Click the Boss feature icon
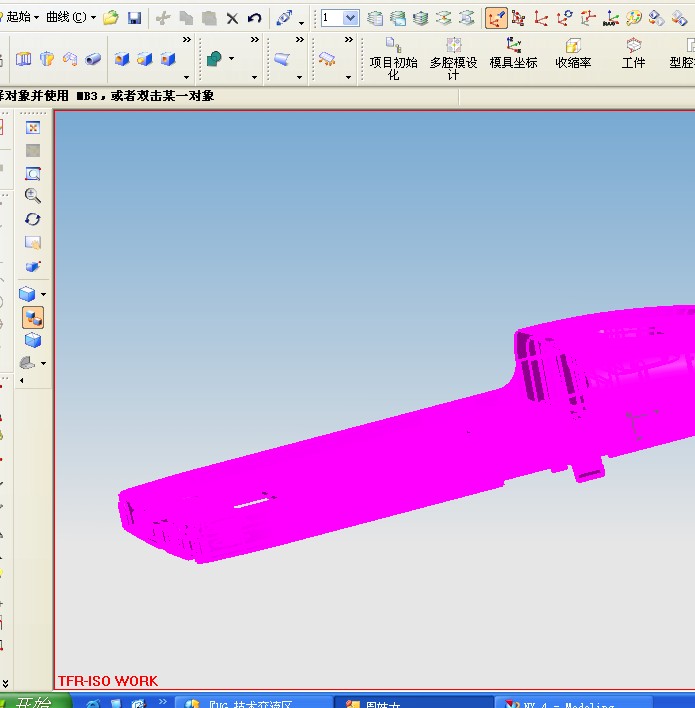Image resolution: width=695 pixels, height=708 pixels. 145,59
